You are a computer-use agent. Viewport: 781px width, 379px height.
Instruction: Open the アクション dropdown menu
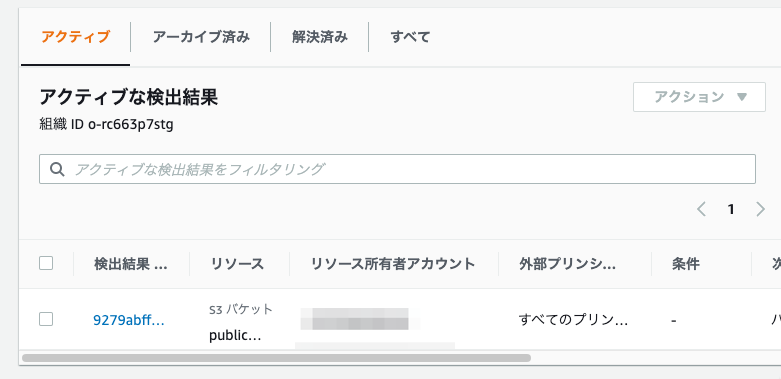pos(699,97)
